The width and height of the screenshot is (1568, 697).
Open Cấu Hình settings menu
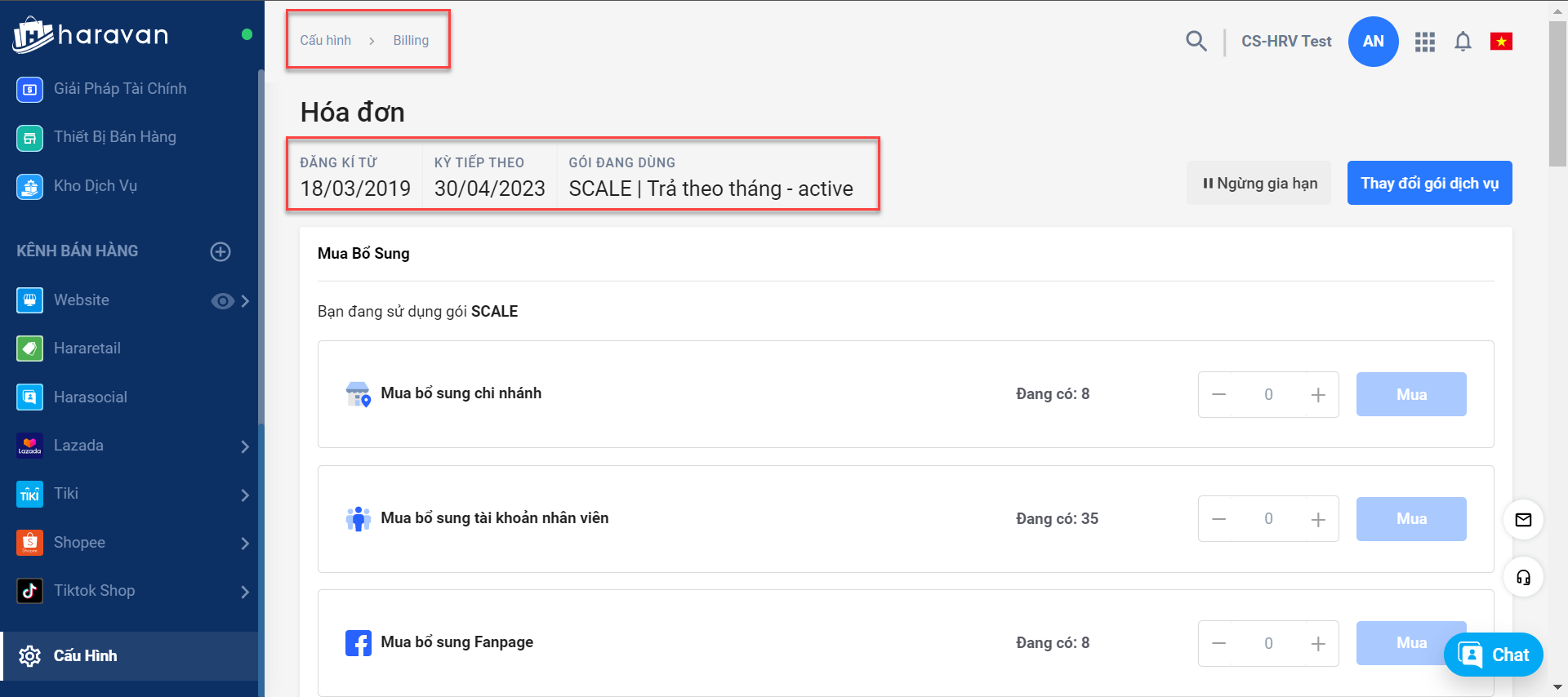click(85, 656)
